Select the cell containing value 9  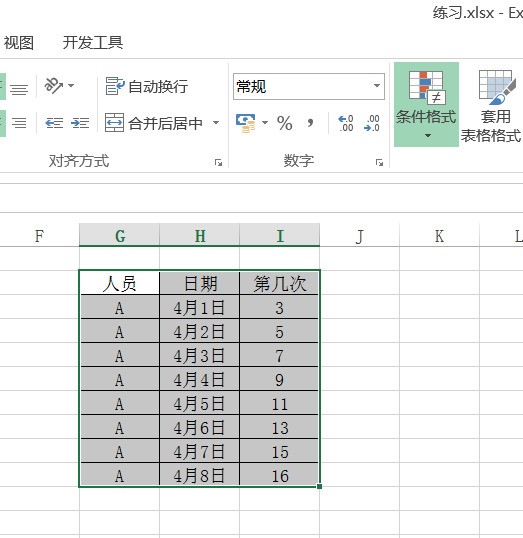[280, 379]
